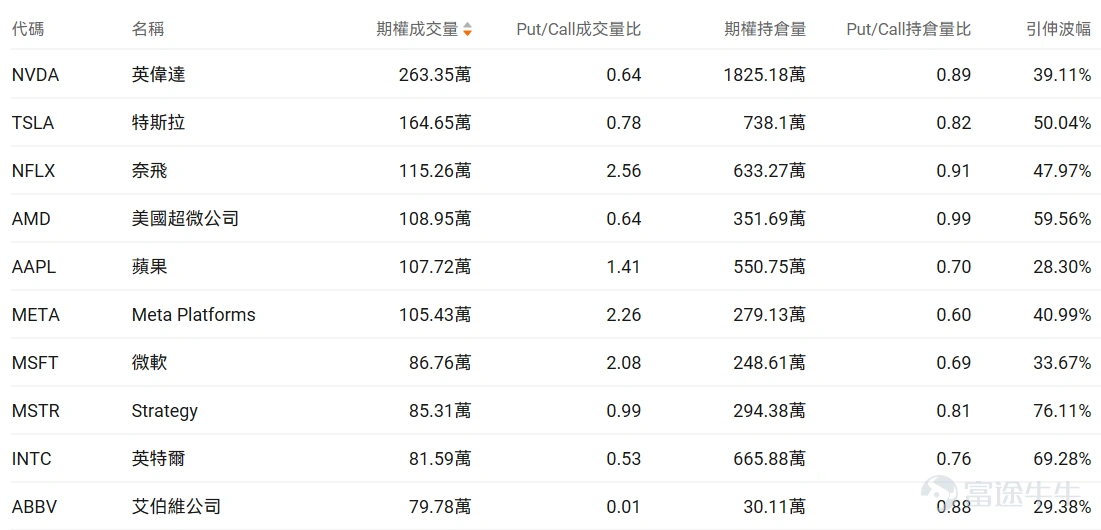Select the 名稱 column header
1101x530 pixels.
pos(147,29)
